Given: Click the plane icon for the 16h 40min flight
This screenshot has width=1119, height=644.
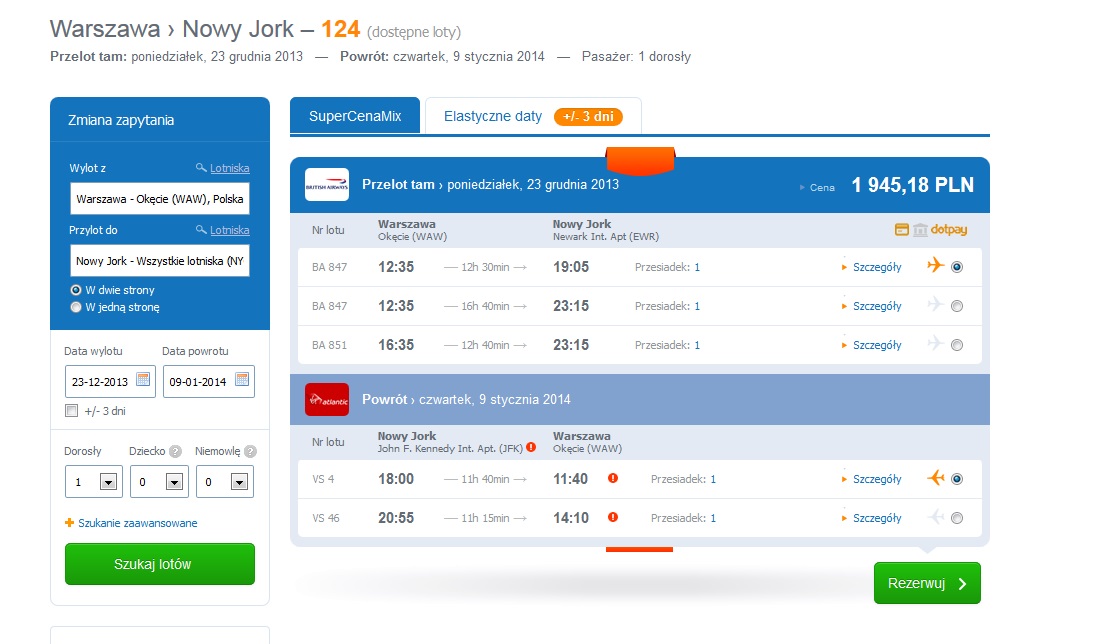Looking at the screenshot, I should point(935,305).
